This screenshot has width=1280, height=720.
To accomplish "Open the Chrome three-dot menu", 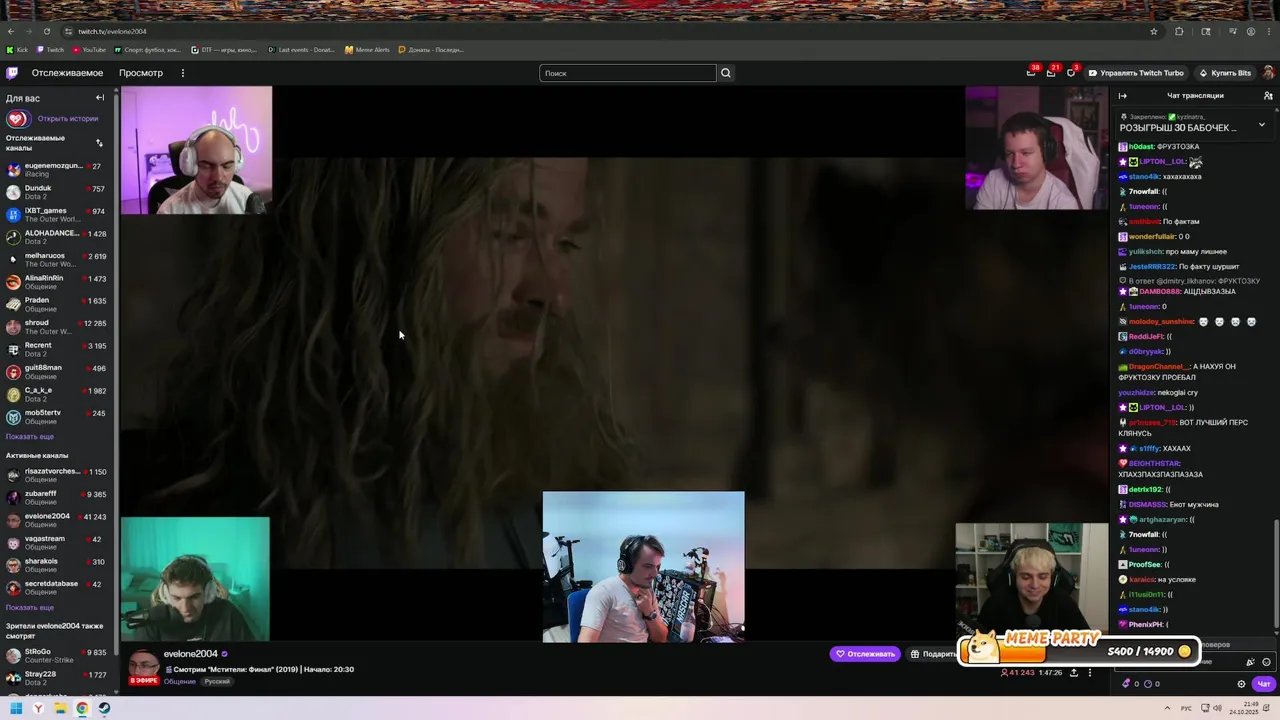I will pyautogui.click(x=1268, y=31).
